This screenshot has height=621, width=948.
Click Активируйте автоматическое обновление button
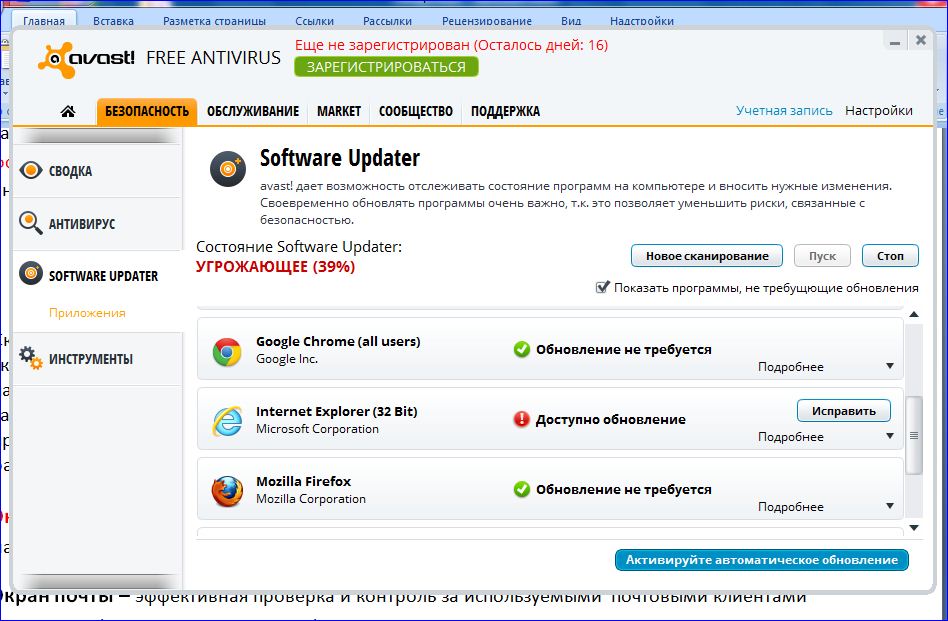pyautogui.click(x=762, y=560)
